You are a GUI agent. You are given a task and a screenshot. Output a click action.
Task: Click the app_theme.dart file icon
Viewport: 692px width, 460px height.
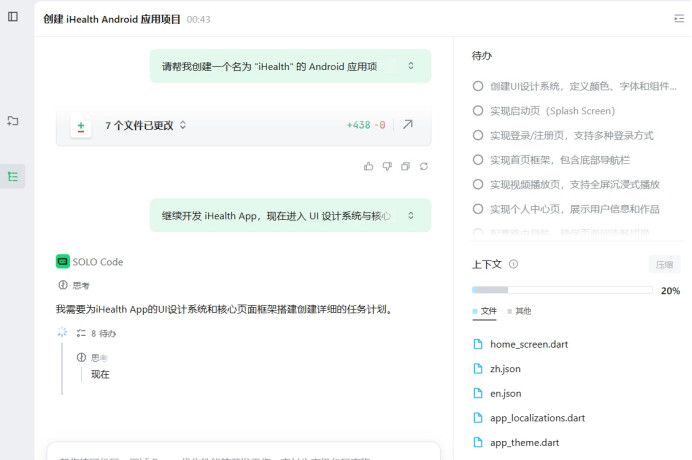click(x=478, y=442)
